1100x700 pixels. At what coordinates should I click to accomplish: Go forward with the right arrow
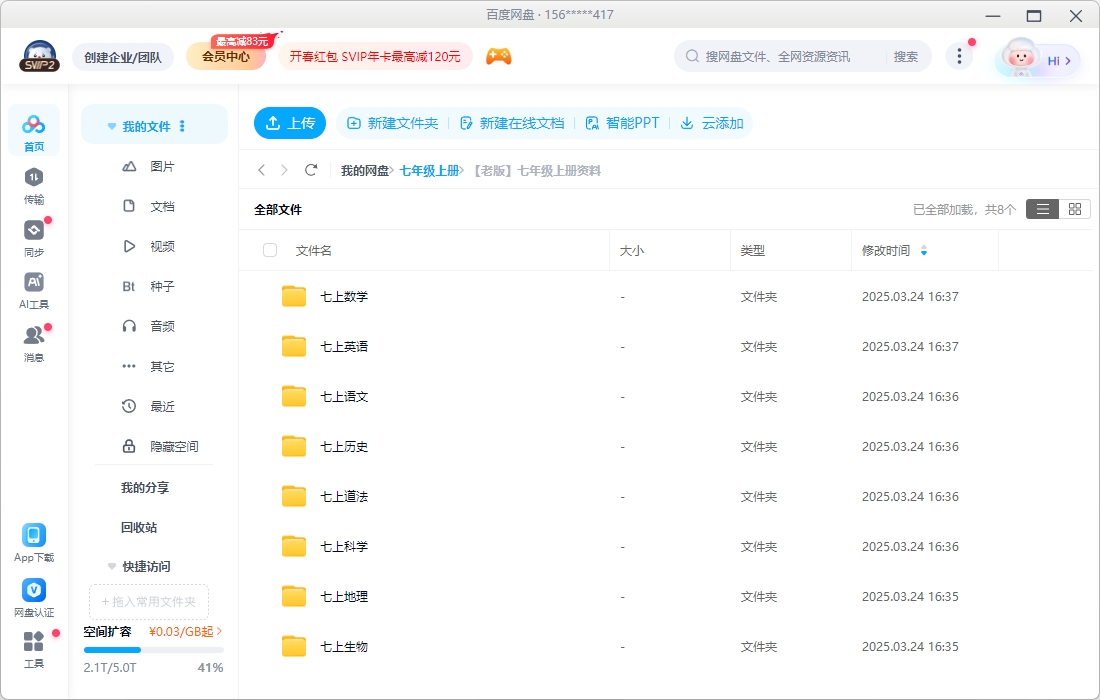[284, 170]
